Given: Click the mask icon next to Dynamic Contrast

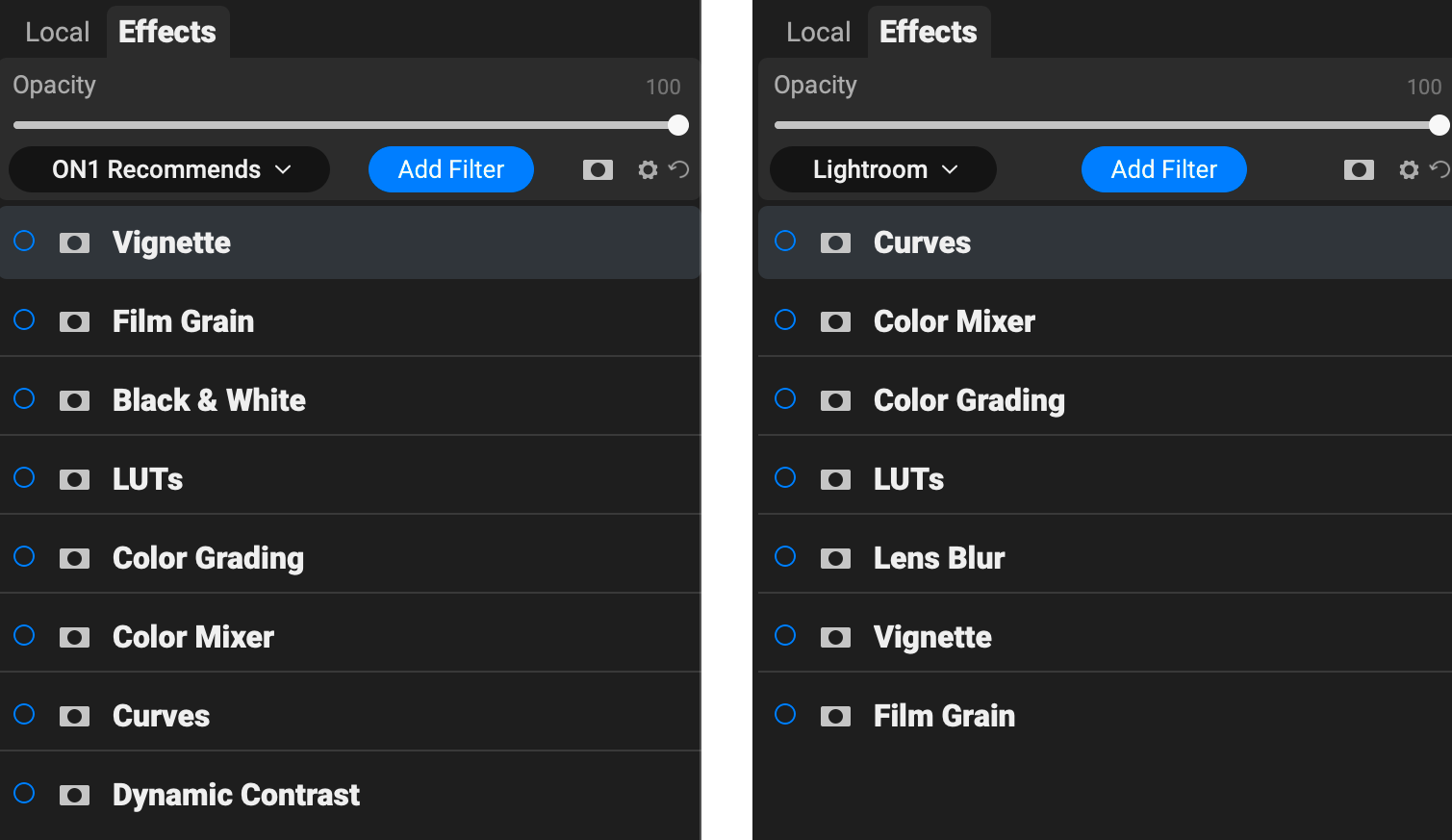Looking at the screenshot, I should tap(74, 796).
